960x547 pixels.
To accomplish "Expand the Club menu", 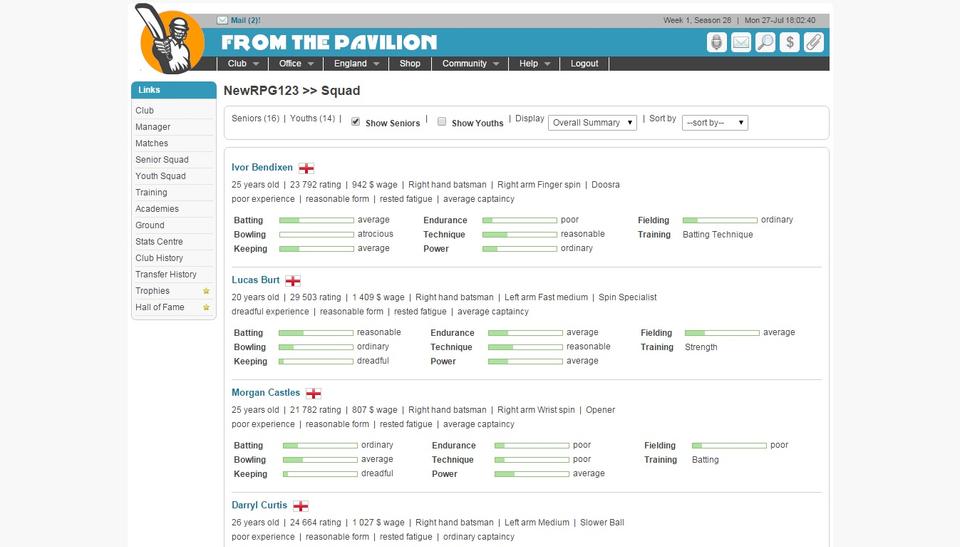I will coord(243,63).
